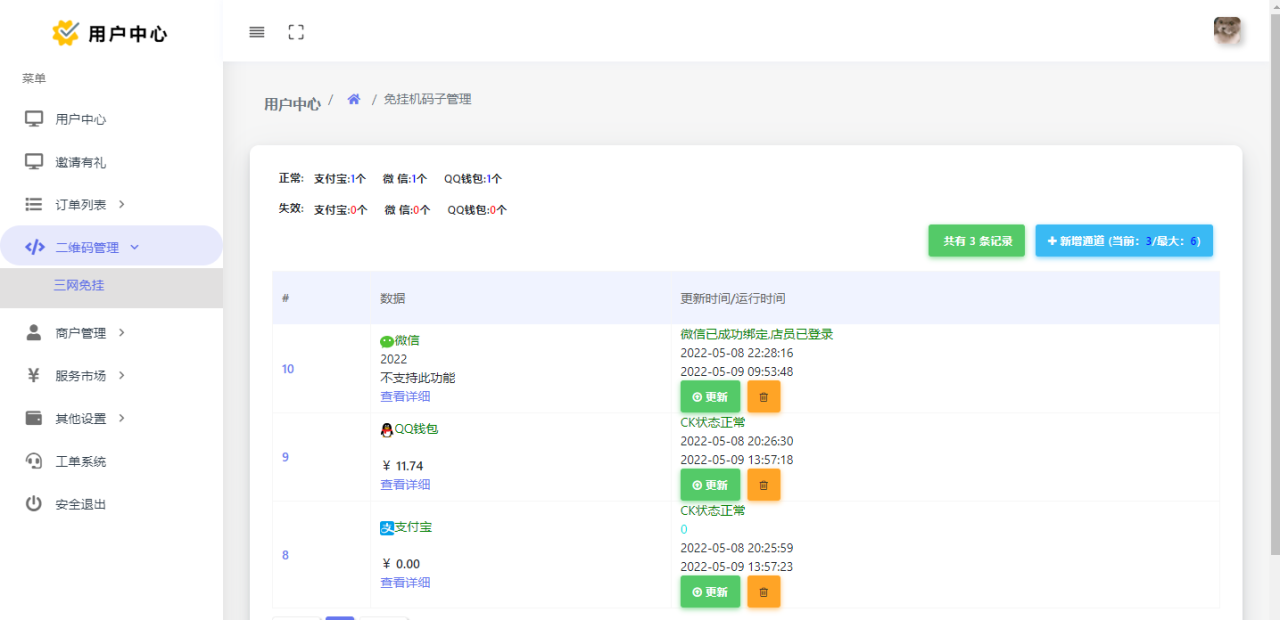Toggle the hamburger sidebar menu icon
Viewport: 1280px width, 620px height.
257,32
